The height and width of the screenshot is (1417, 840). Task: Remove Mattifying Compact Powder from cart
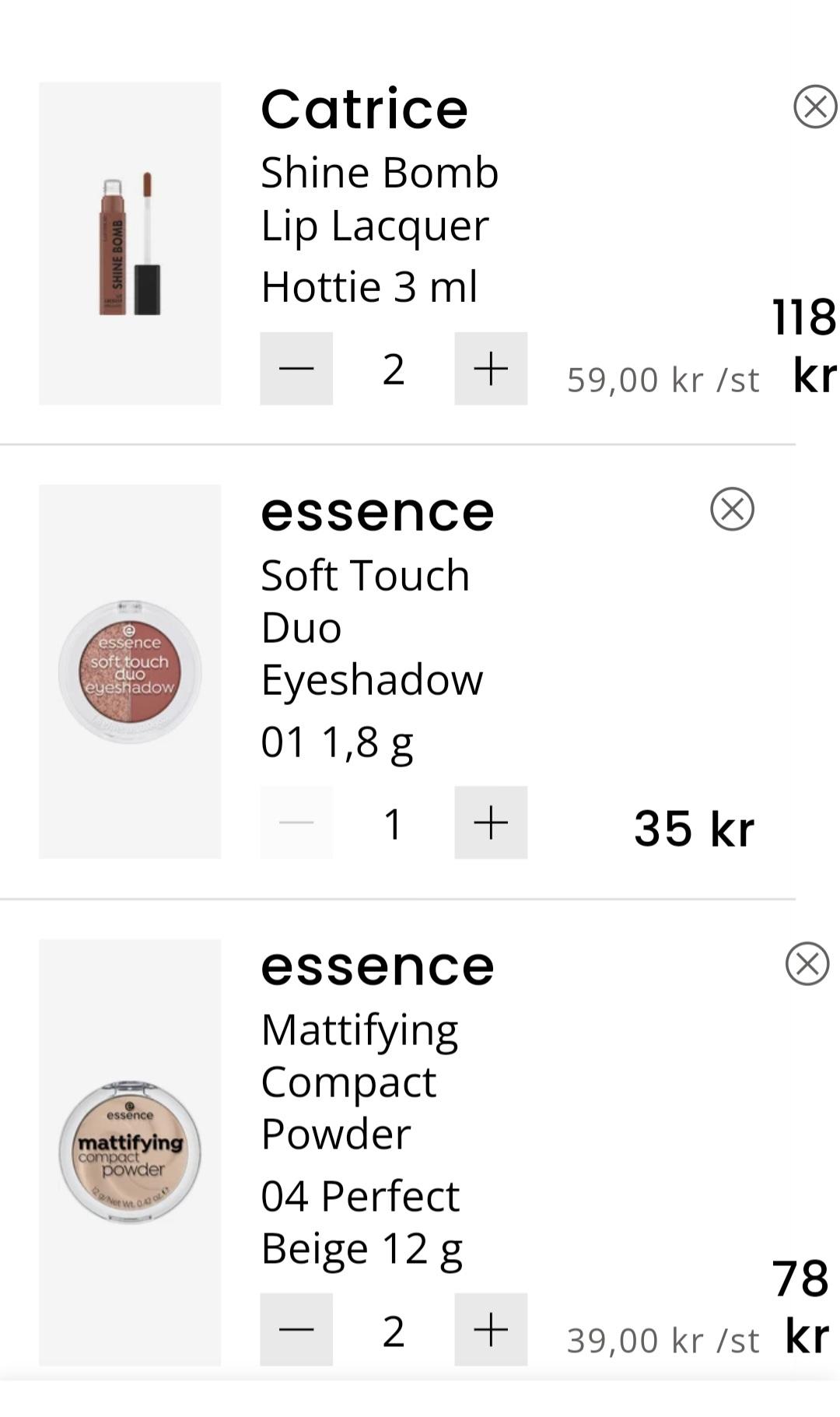[807, 964]
